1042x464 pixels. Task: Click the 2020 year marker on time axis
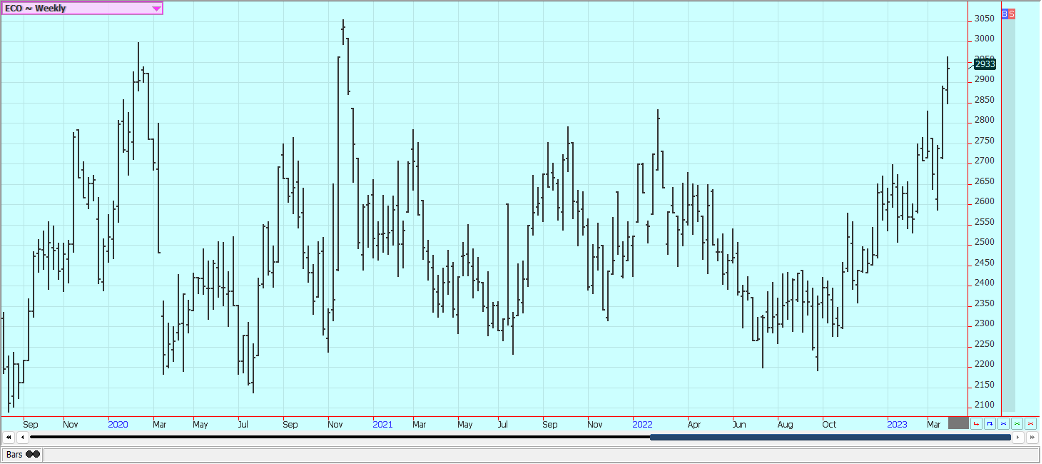[118, 424]
